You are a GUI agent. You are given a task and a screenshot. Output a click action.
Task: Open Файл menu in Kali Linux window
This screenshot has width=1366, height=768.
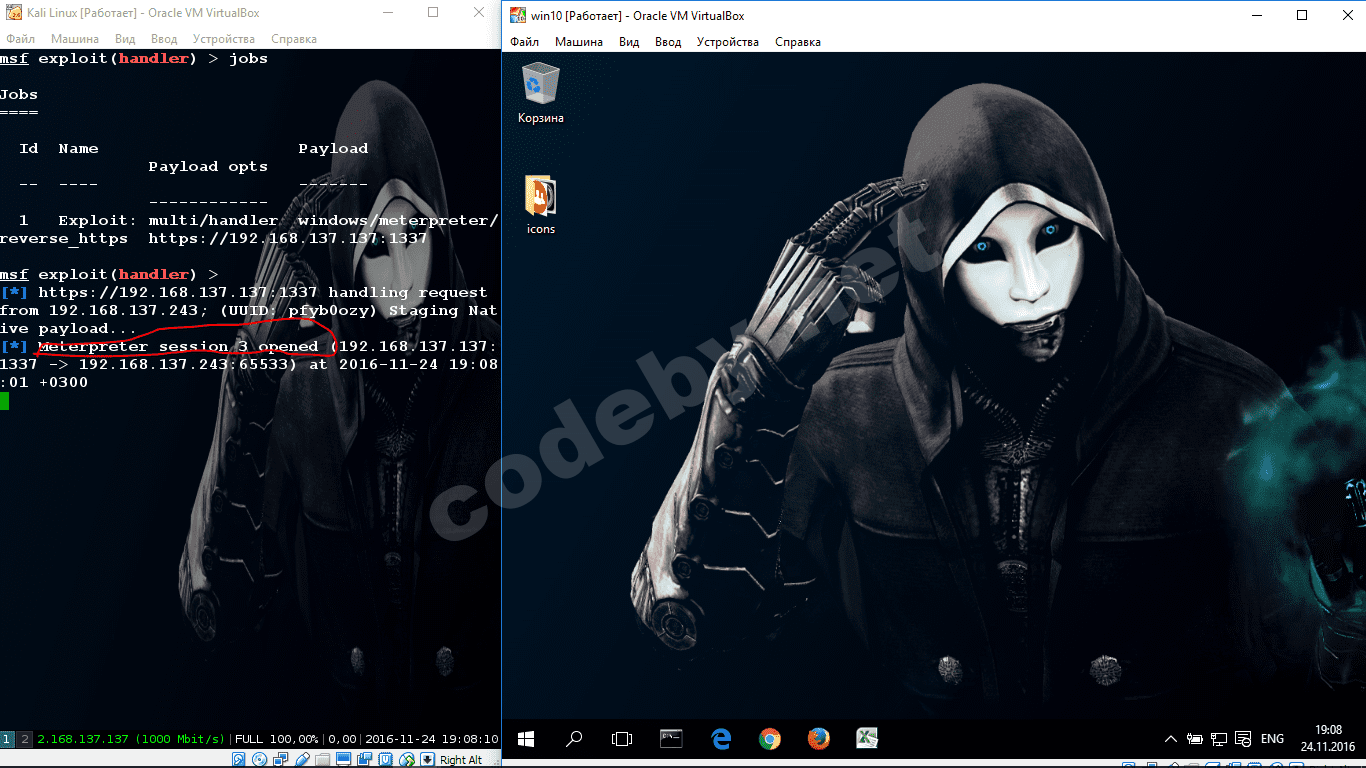point(20,39)
